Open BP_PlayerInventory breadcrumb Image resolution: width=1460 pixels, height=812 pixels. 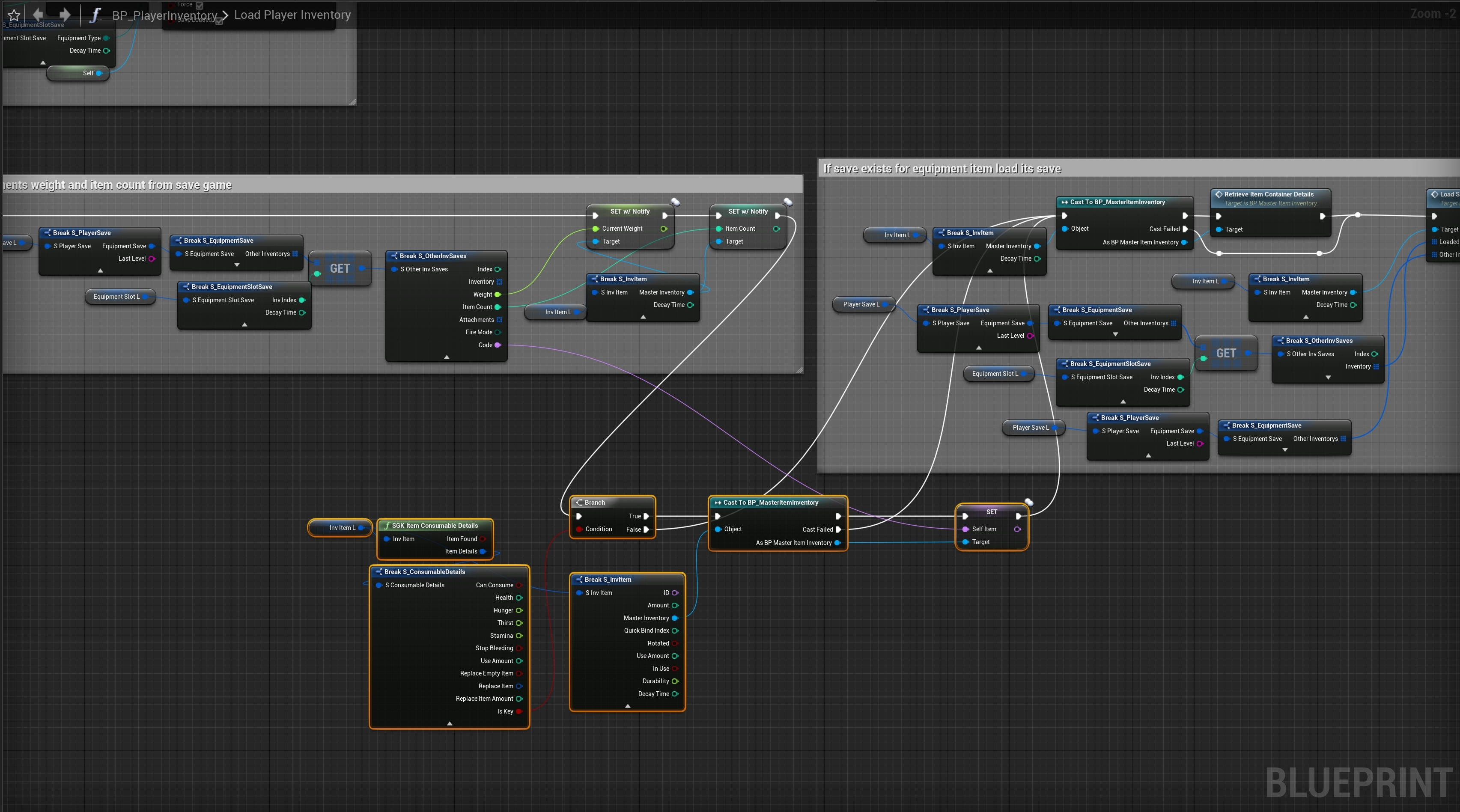[164, 15]
